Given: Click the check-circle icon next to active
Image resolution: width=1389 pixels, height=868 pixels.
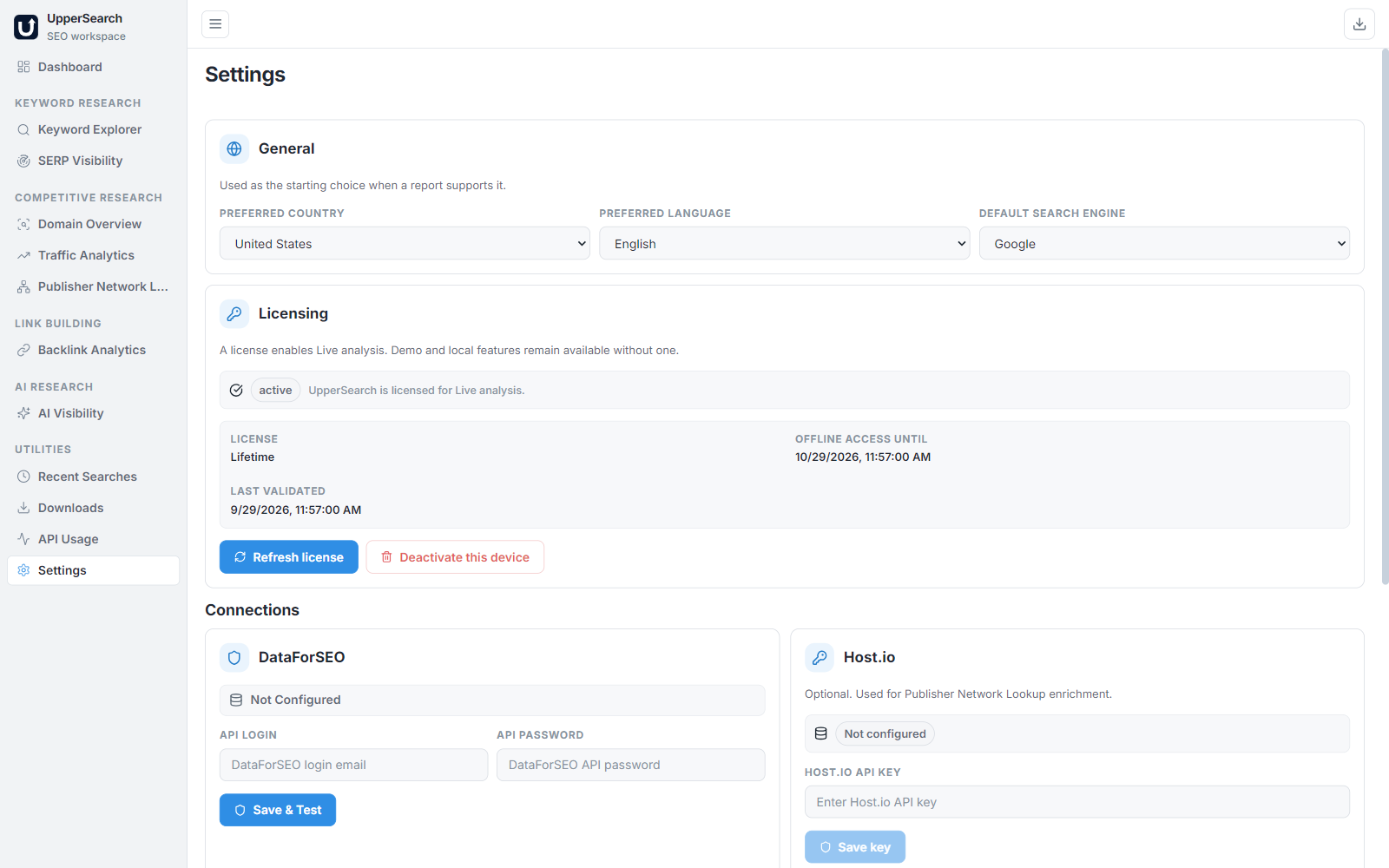Looking at the screenshot, I should point(236,391).
